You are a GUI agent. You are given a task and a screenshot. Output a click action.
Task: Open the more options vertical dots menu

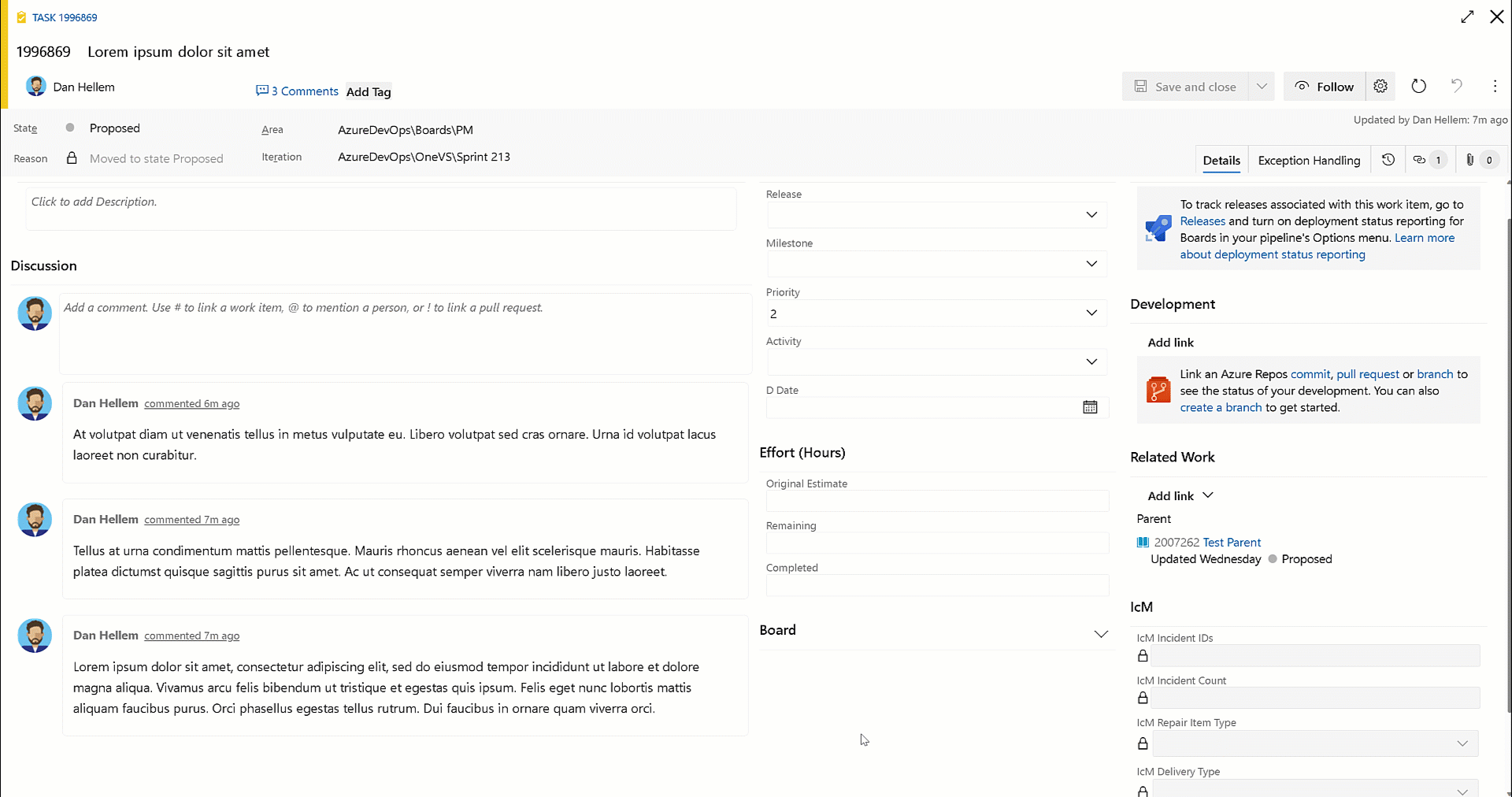pos(1495,87)
